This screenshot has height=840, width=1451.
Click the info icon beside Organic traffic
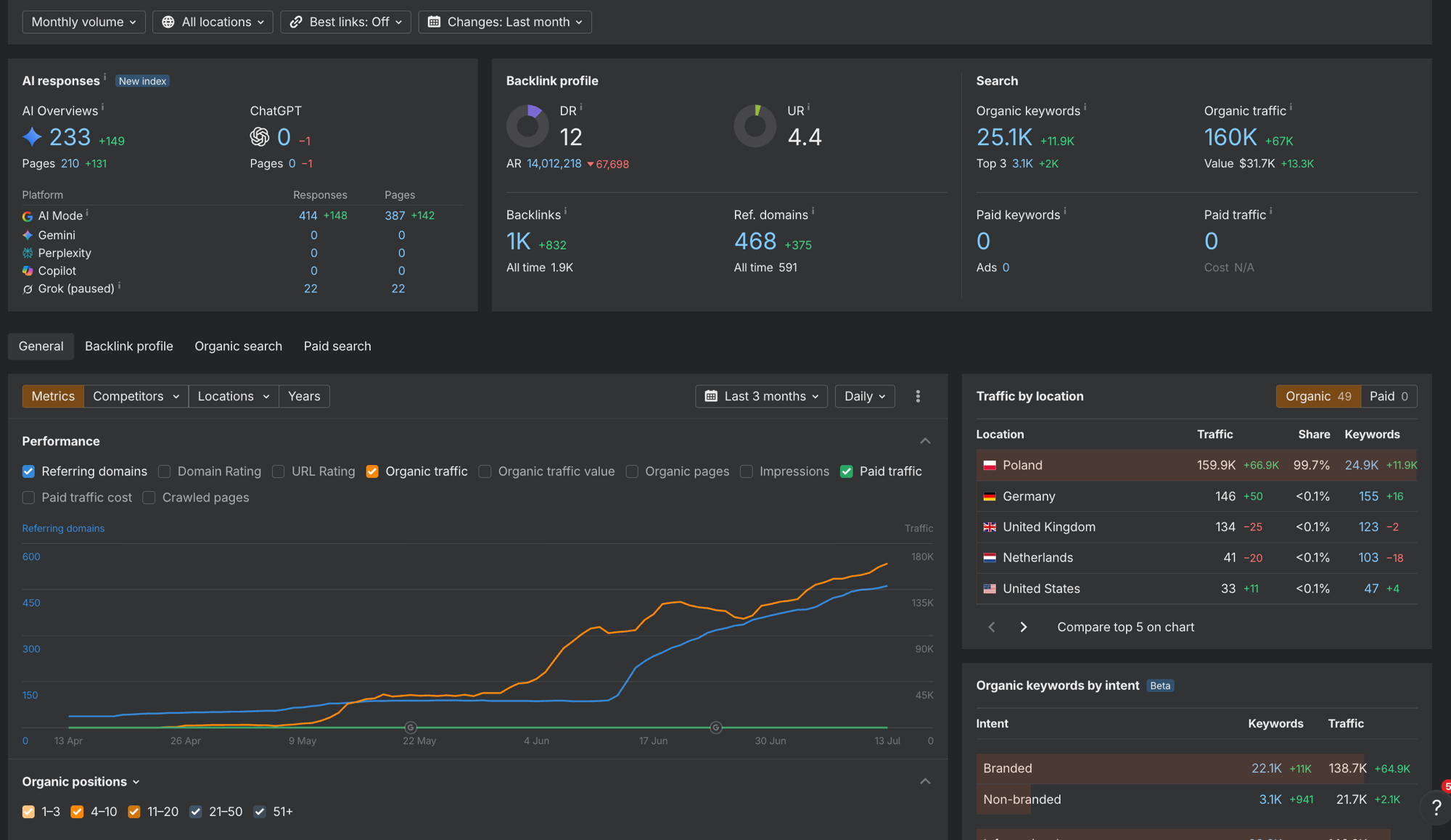(1291, 107)
